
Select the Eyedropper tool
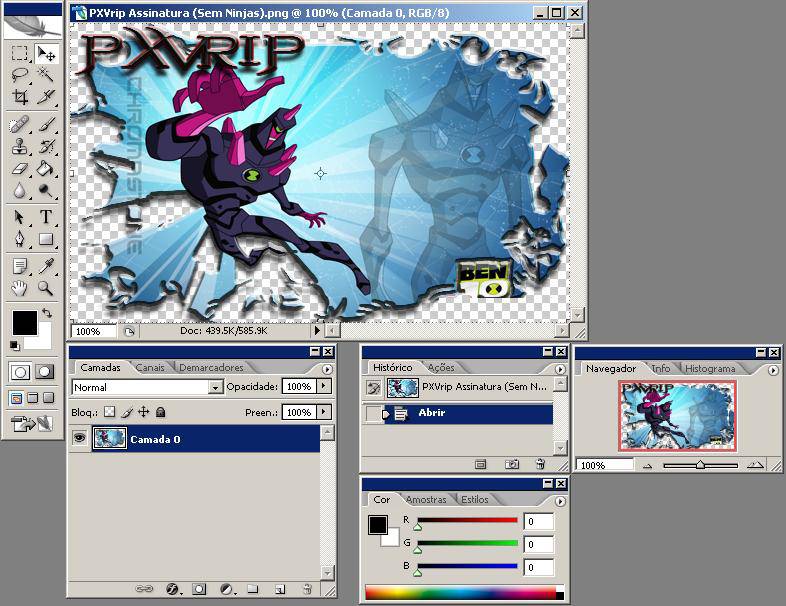tap(46, 266)
